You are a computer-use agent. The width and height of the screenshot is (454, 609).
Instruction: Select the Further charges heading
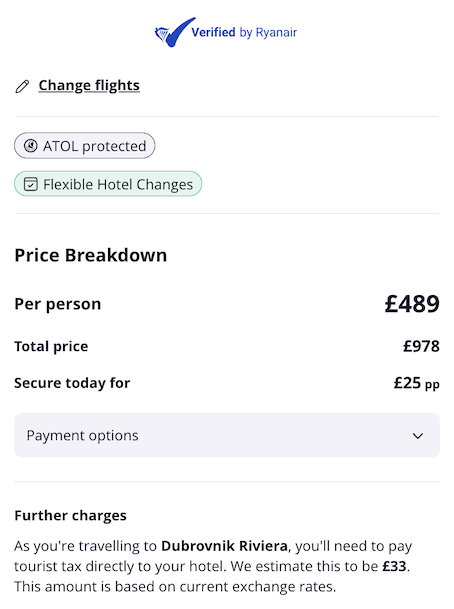pos(71,515)
